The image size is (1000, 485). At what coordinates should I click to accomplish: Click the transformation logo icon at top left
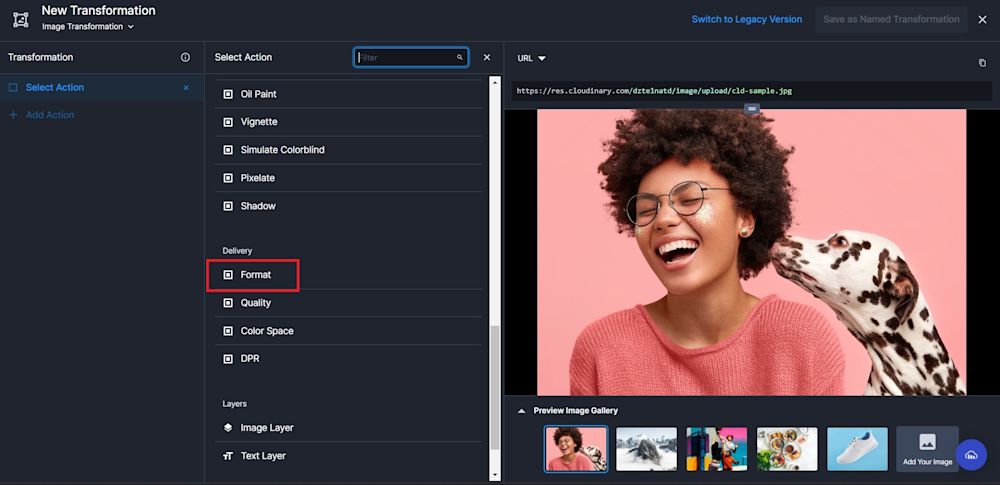click(x=20, y=19)
